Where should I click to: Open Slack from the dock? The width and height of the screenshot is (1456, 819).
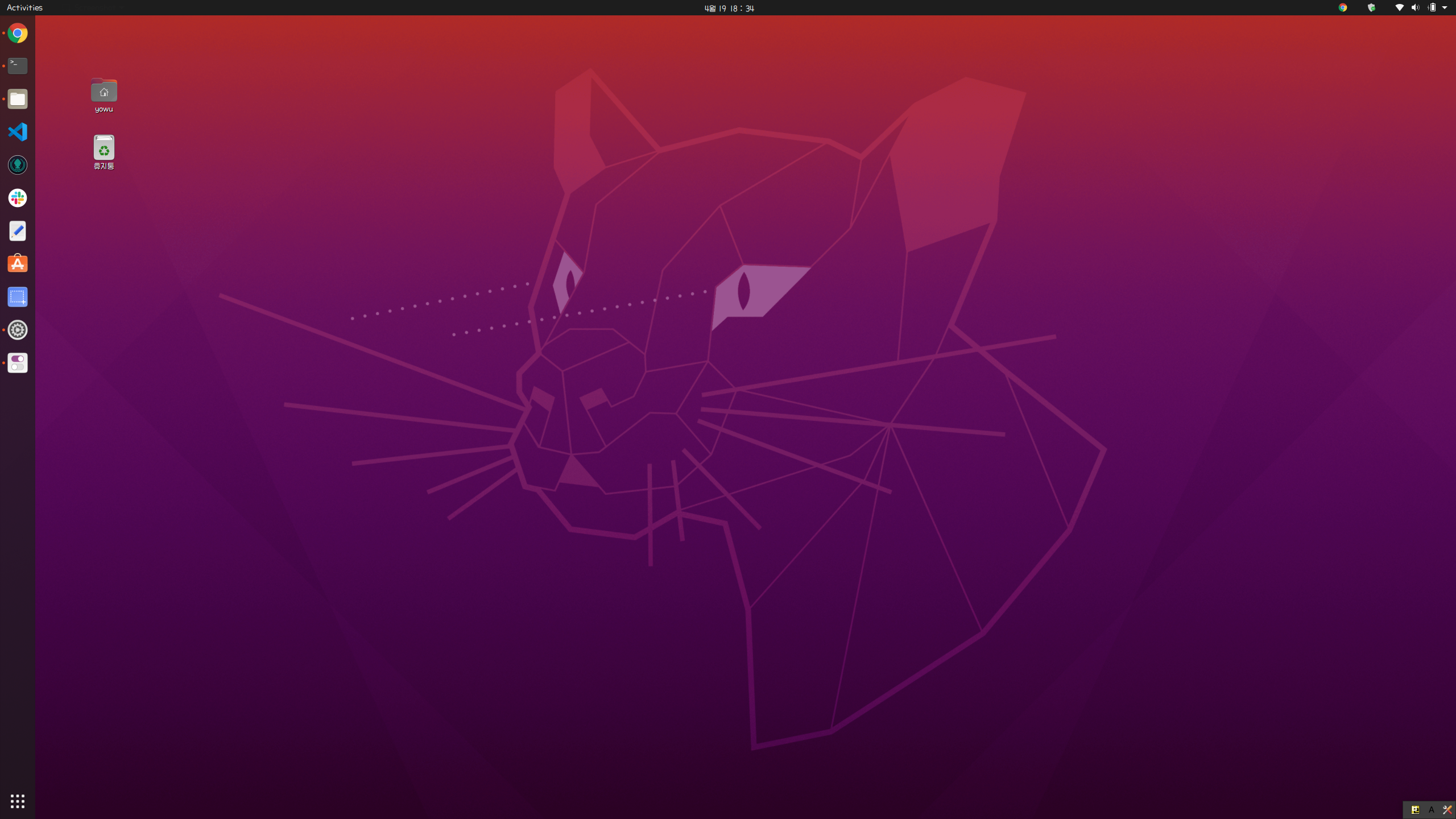coord(18,198)
